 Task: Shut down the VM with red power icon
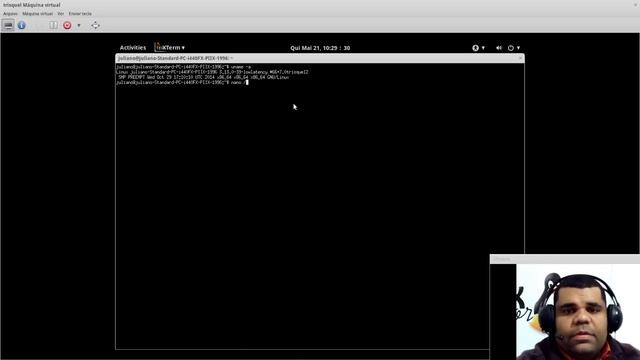pos(67,25)
